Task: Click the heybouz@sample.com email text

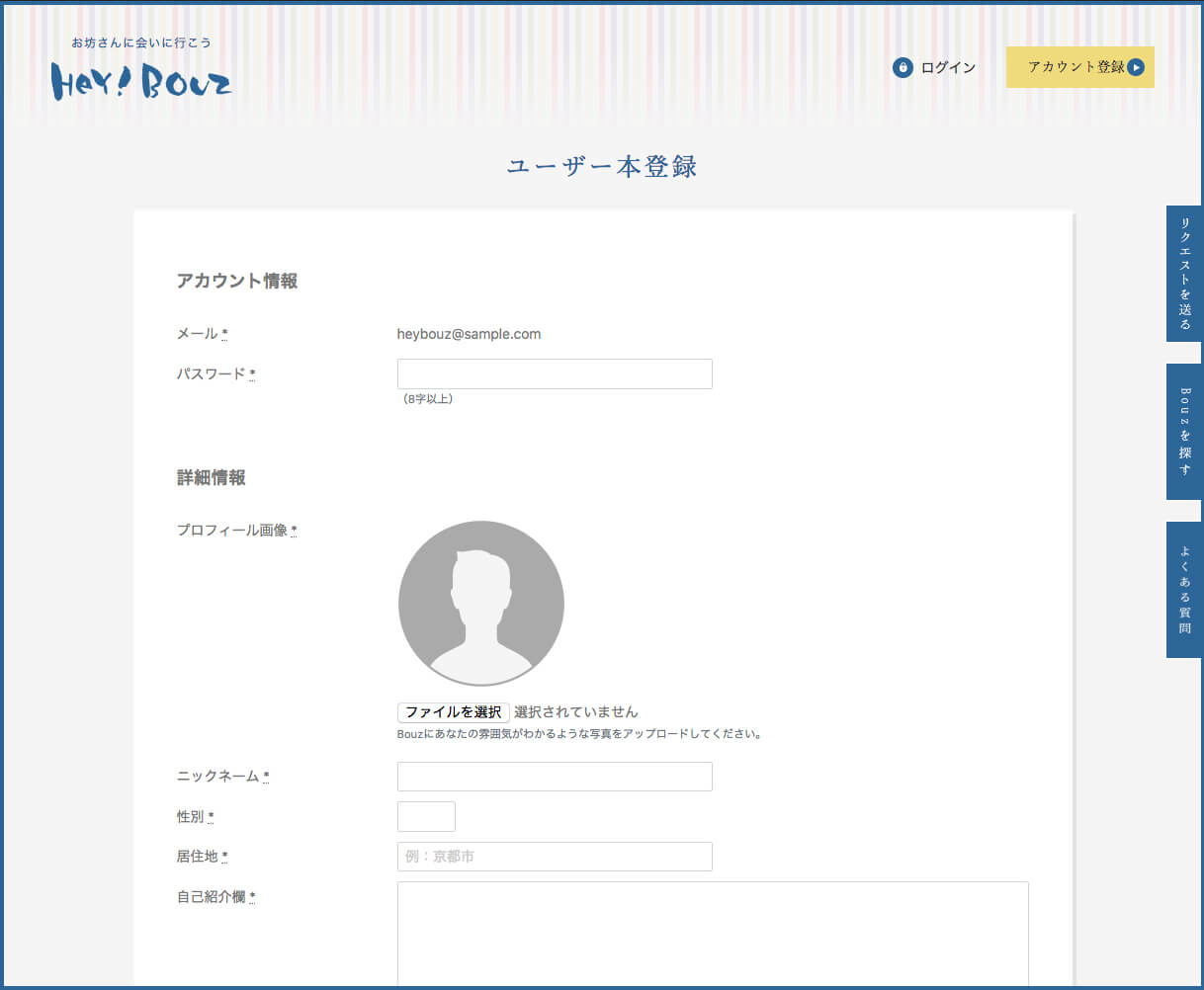Action: pos(469,334)
